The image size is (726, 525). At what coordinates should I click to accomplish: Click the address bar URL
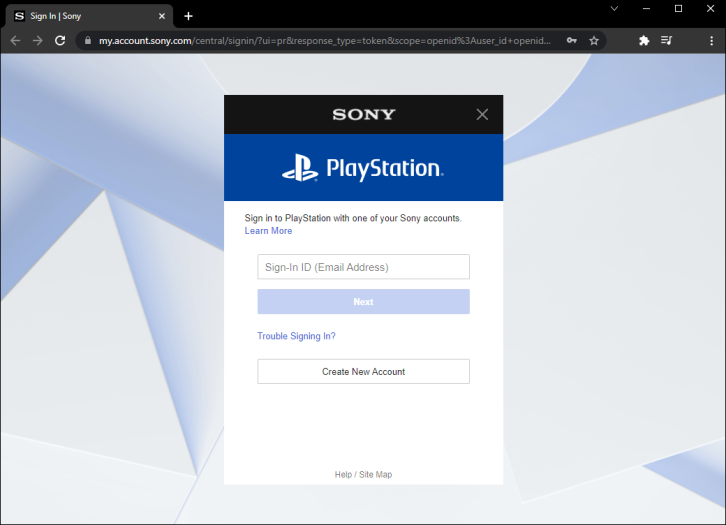click(x=325, y=41)
